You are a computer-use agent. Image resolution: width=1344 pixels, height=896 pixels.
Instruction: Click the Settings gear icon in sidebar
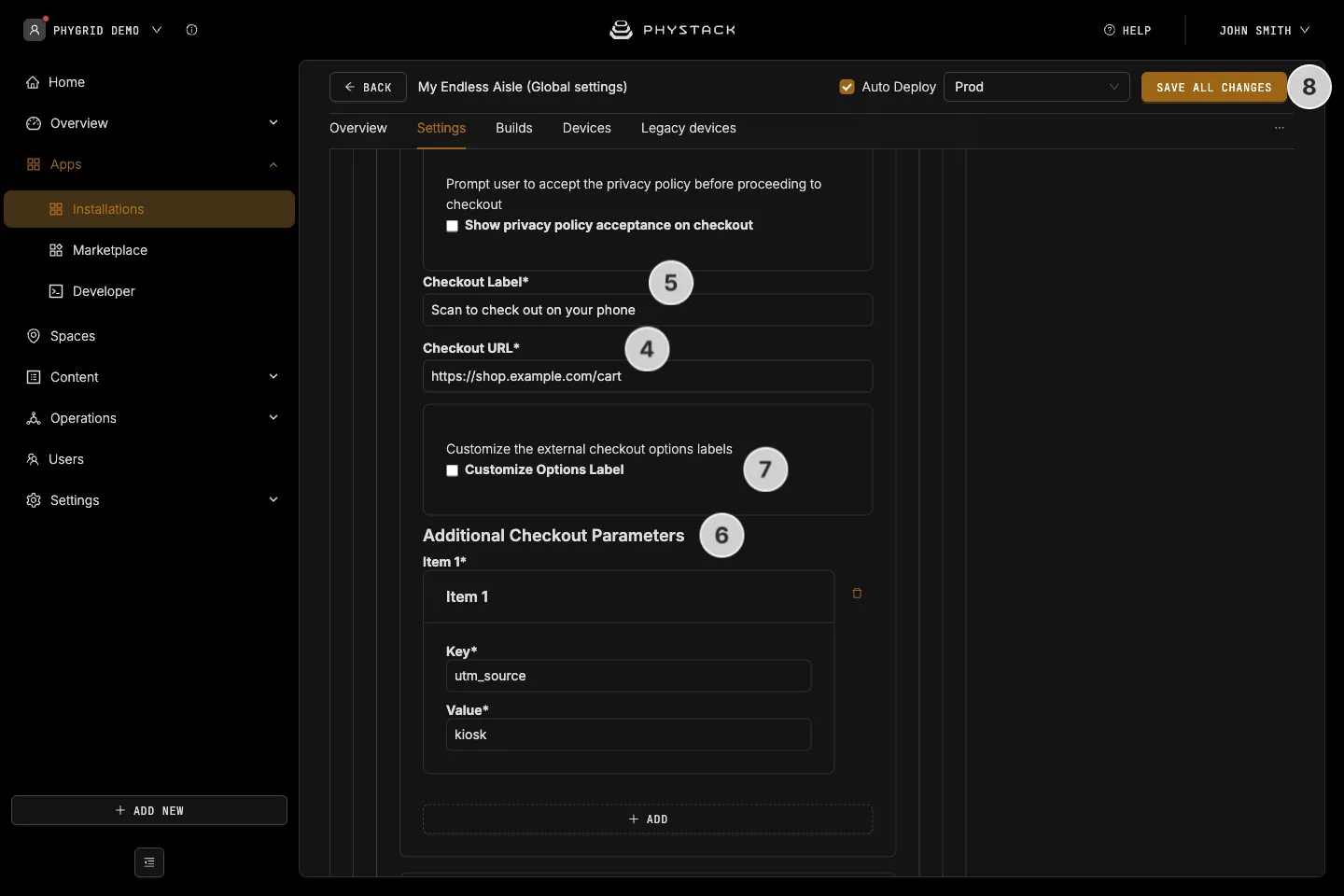[34, 500]
